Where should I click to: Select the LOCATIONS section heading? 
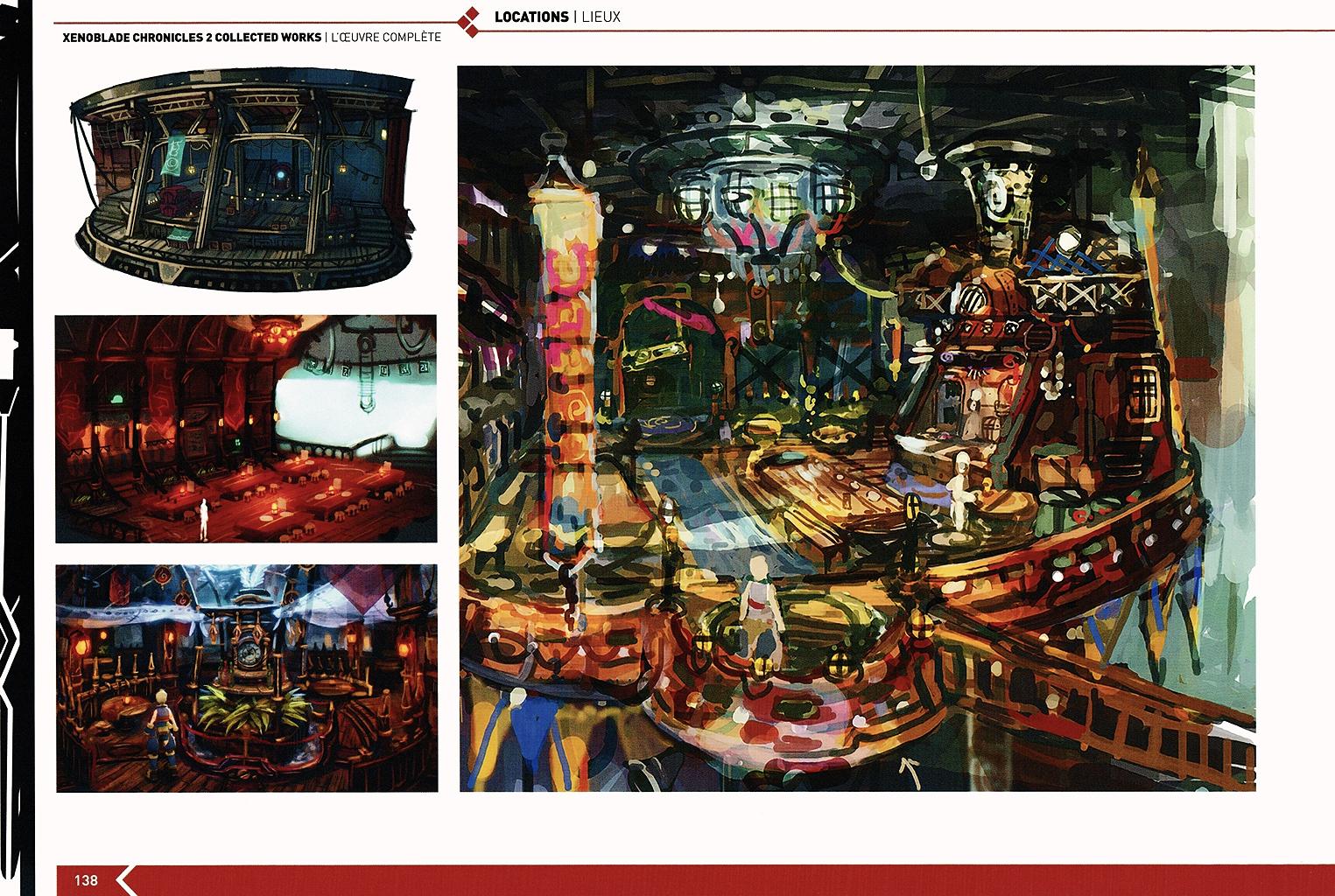(x=530, y=17)
